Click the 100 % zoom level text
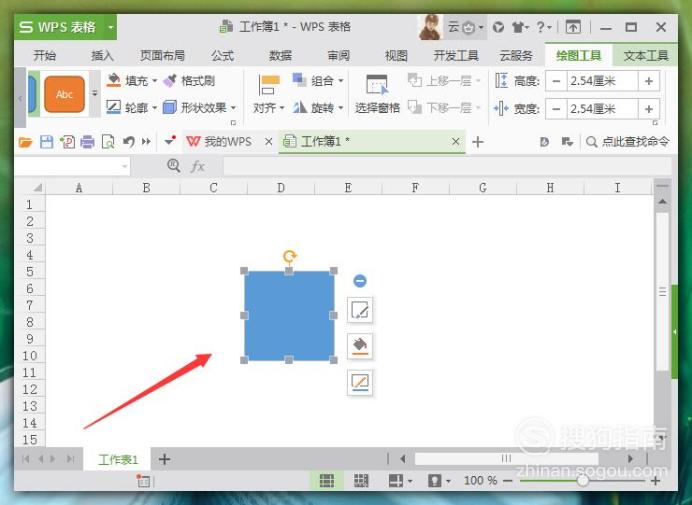The width and height of the screenshot is (692, 505). click(480, 480)
